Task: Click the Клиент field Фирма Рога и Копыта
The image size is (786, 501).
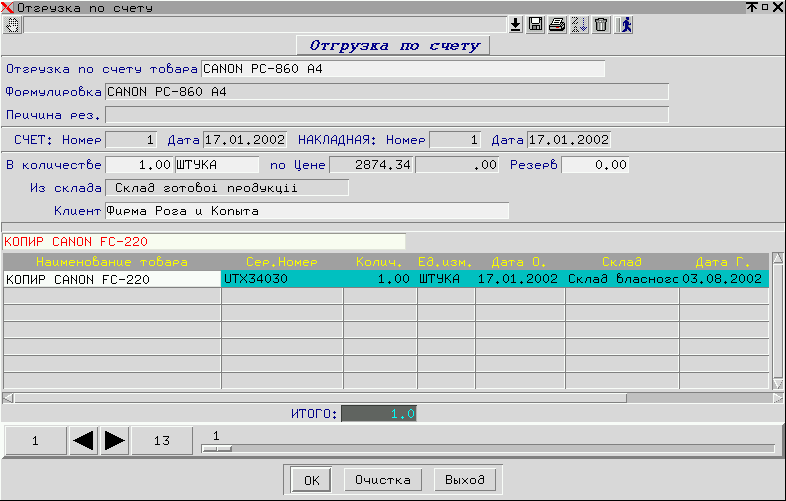Action: [307, 211]
